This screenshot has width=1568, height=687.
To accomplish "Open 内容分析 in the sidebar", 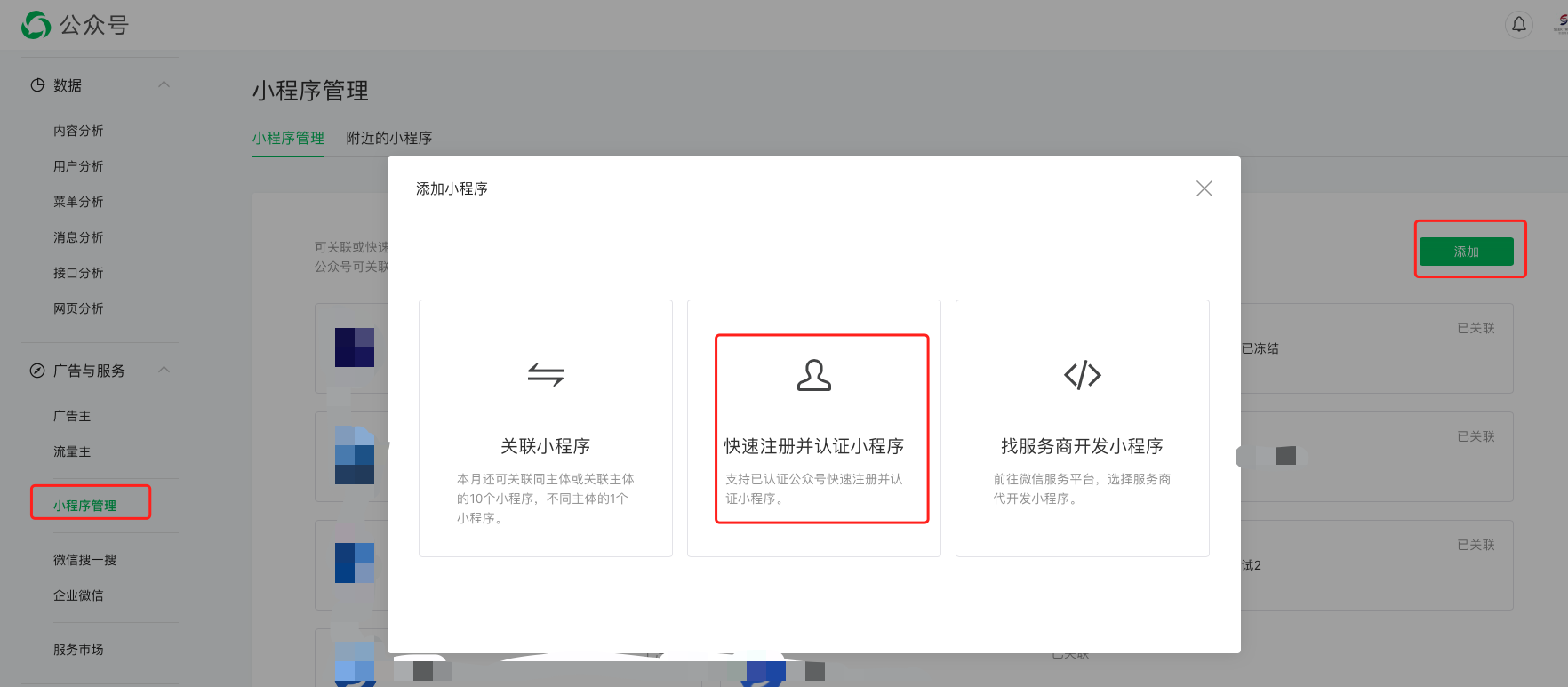I will (x=78, y=131).
